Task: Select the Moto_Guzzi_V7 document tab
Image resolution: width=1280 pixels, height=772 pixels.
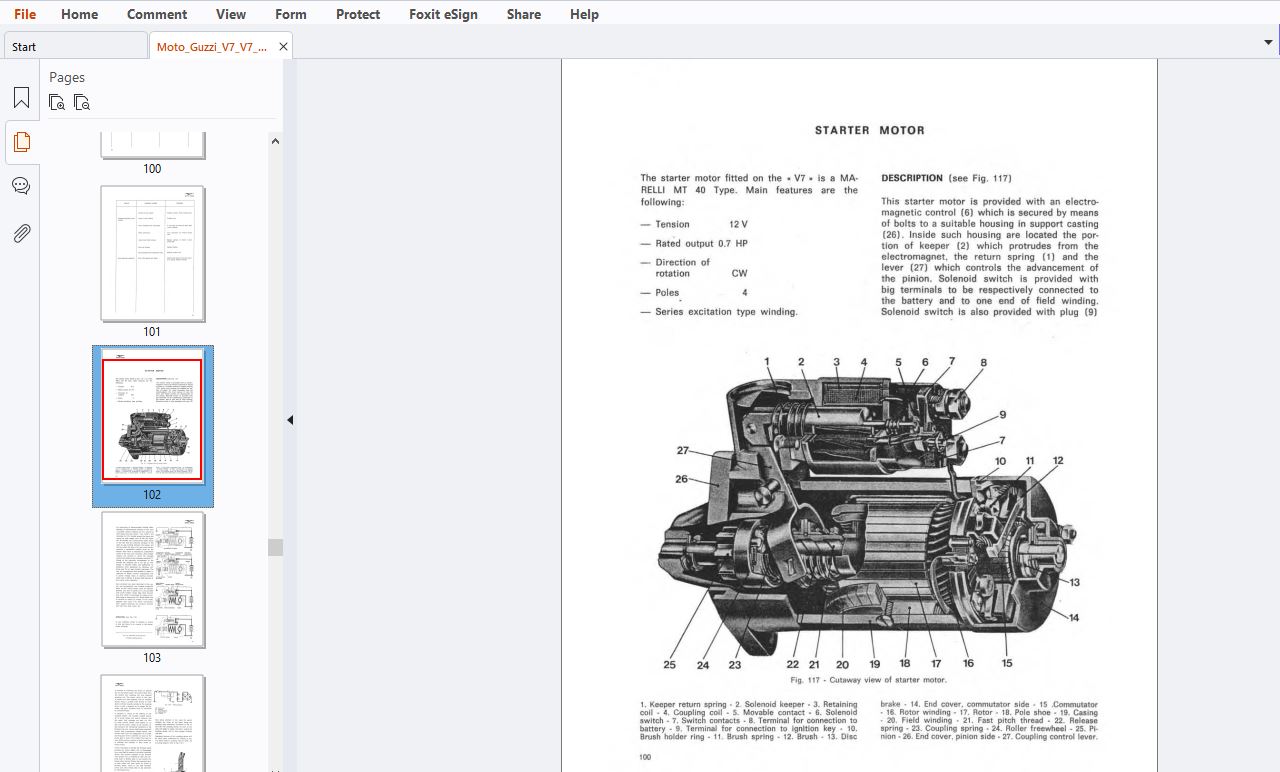Action: point(212,46)
